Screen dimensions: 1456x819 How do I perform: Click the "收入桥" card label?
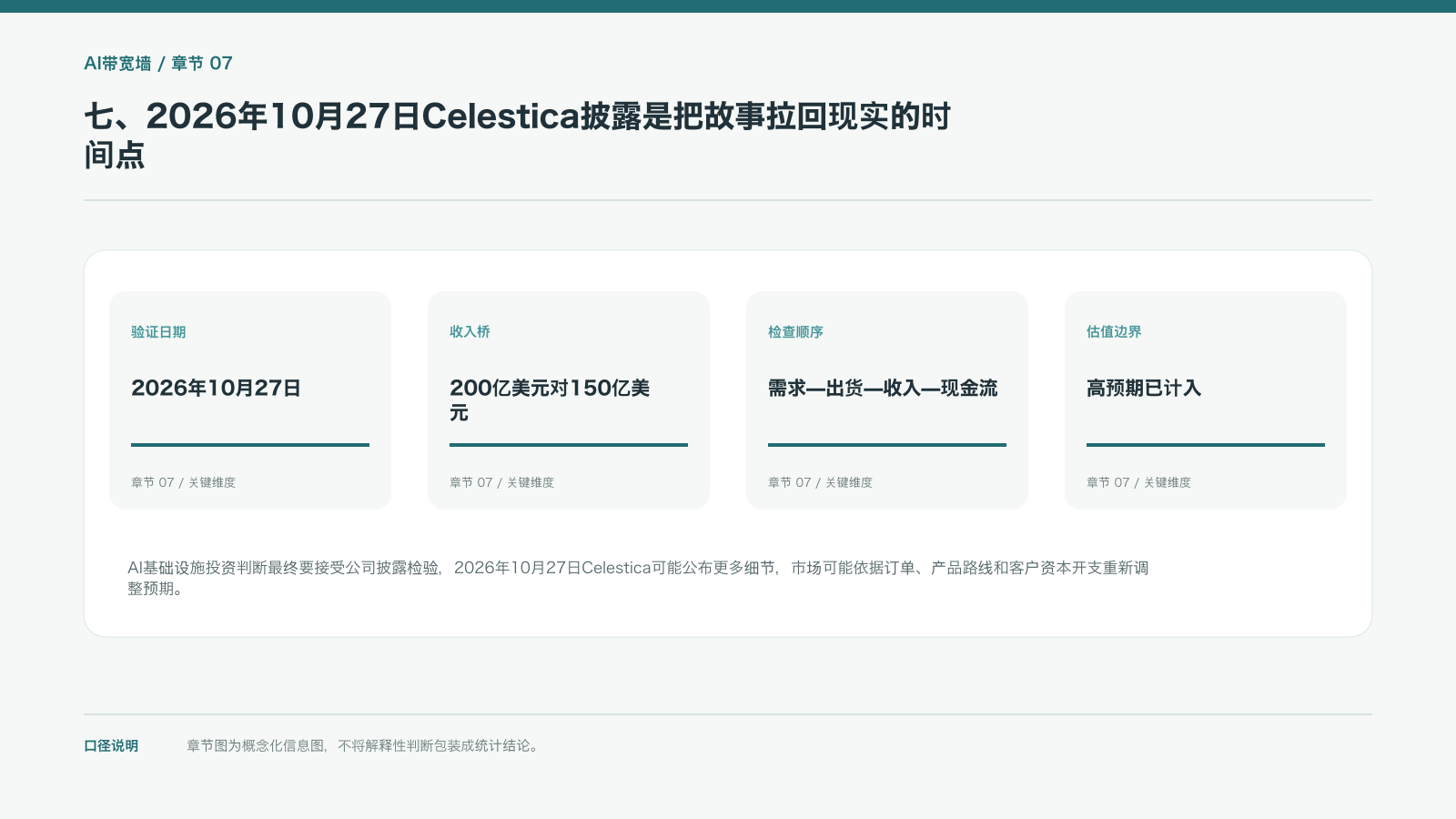[x=470, y=332]
